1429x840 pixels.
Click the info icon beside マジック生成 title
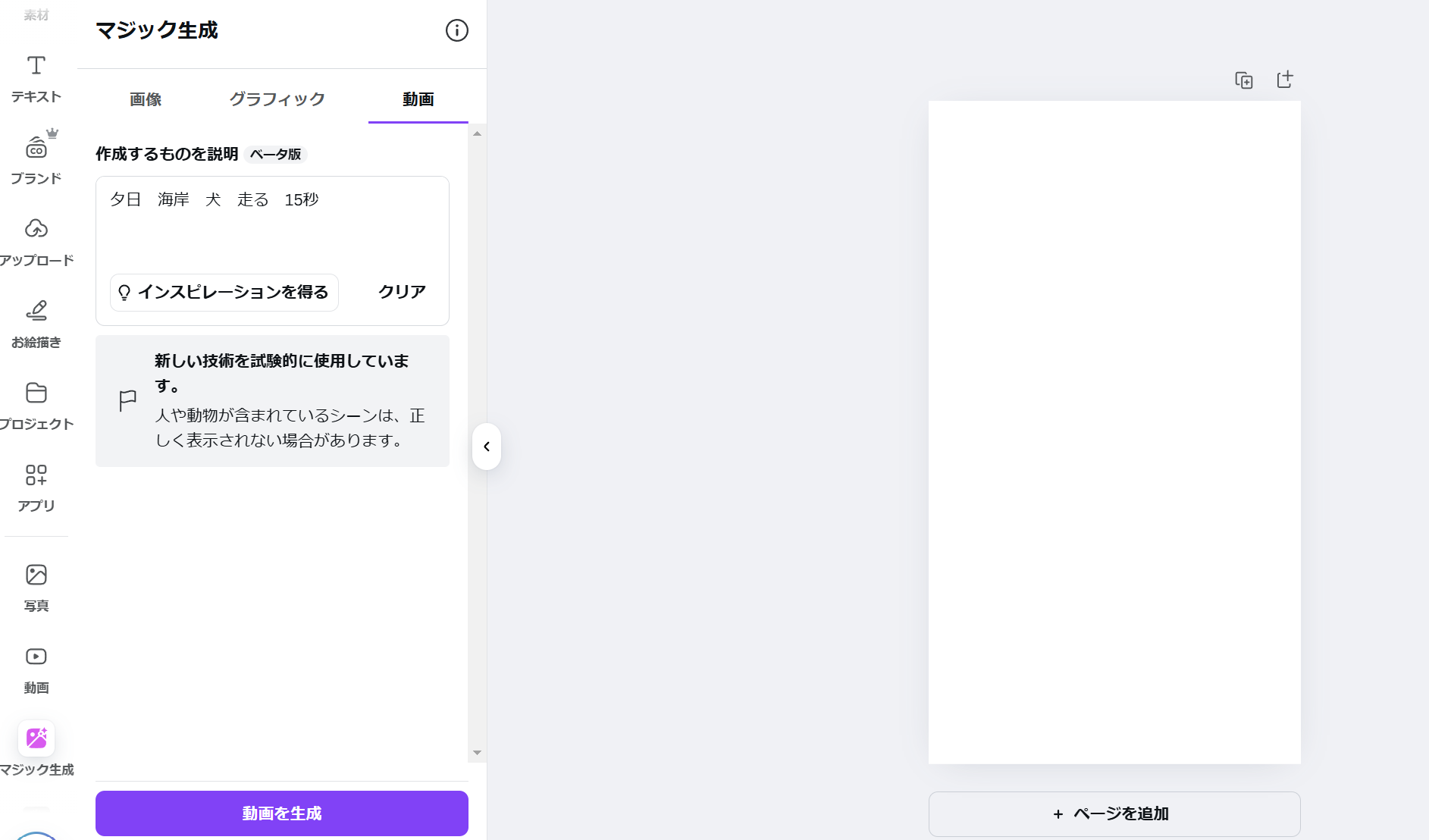[x=456, y=30]
